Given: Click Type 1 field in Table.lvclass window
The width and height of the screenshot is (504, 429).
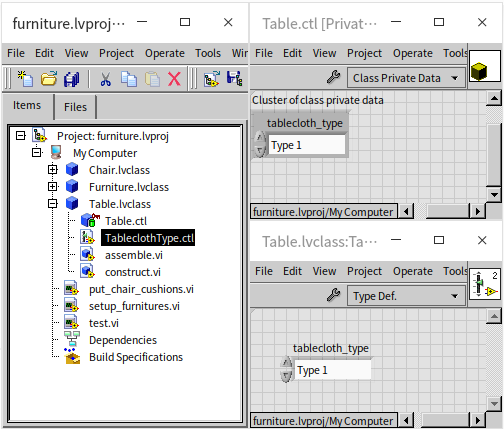Looking at the screenshot, I should coord(333,370).
